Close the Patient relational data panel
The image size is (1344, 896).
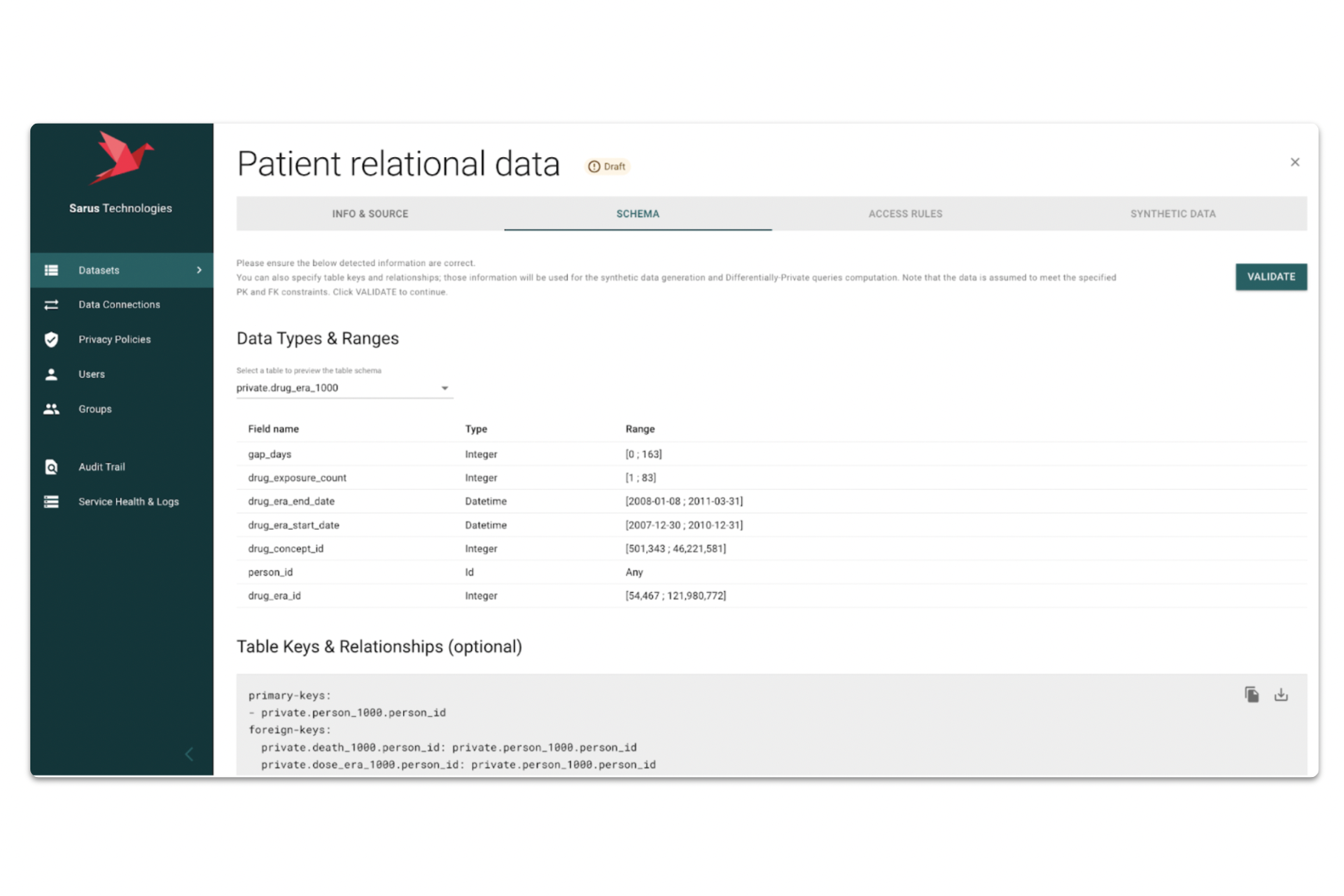(x=1295, y=163)
